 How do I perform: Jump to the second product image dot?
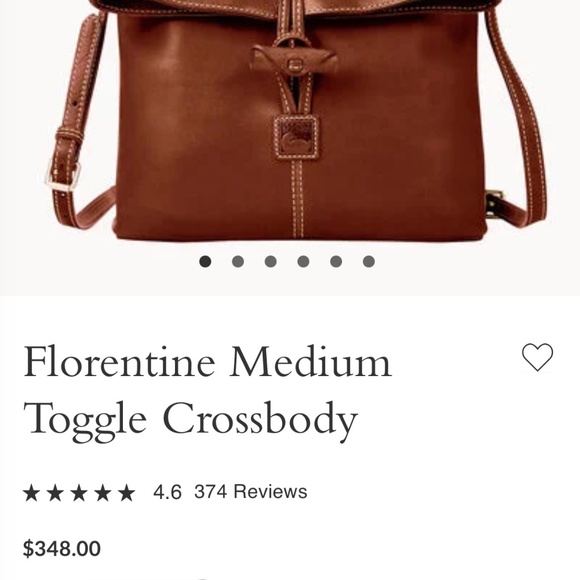coord(238,262)
